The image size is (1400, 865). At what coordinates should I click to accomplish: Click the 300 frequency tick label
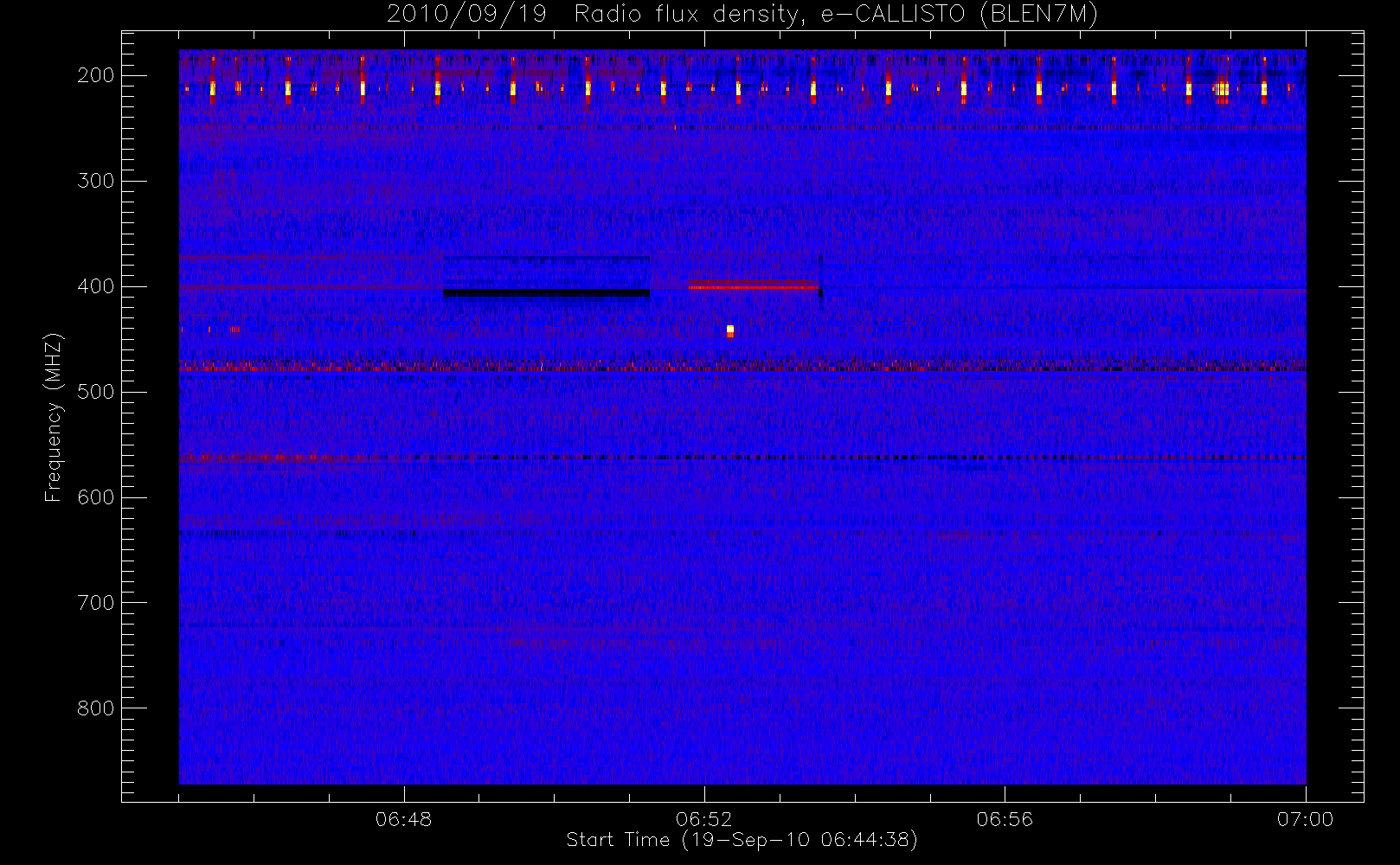(x=96, y=181)
